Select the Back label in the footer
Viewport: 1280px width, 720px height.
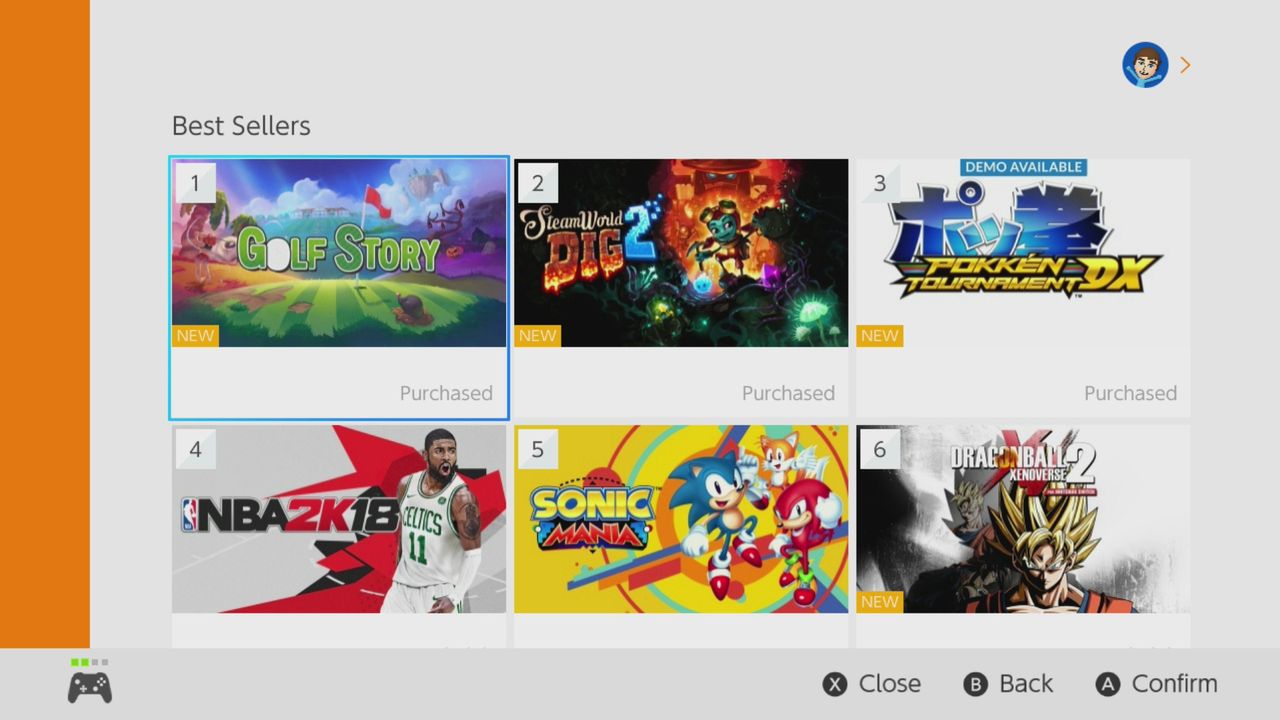pos(1026,684)
